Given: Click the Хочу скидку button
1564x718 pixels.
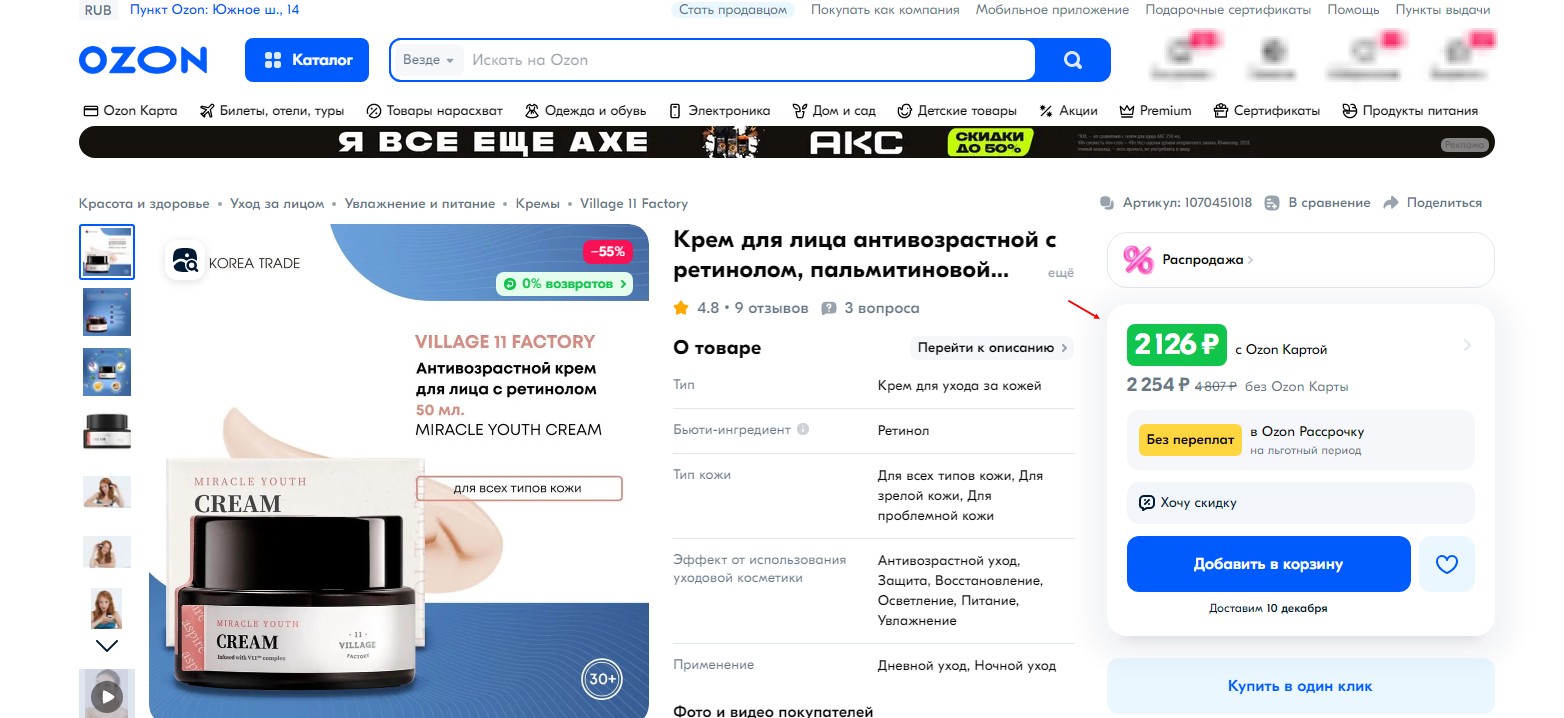Looking at the screenshot, I should click(x=1300, y=502).
